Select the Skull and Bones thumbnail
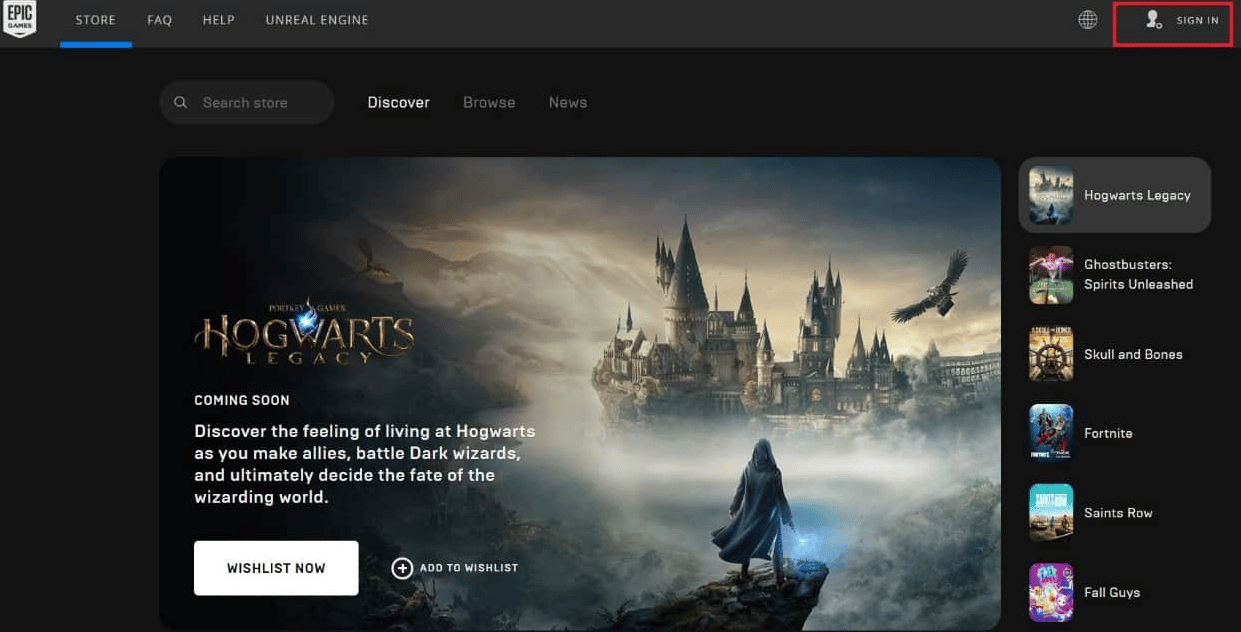The height and width of the screenshot is (632, 1241). coord(1051,354)
